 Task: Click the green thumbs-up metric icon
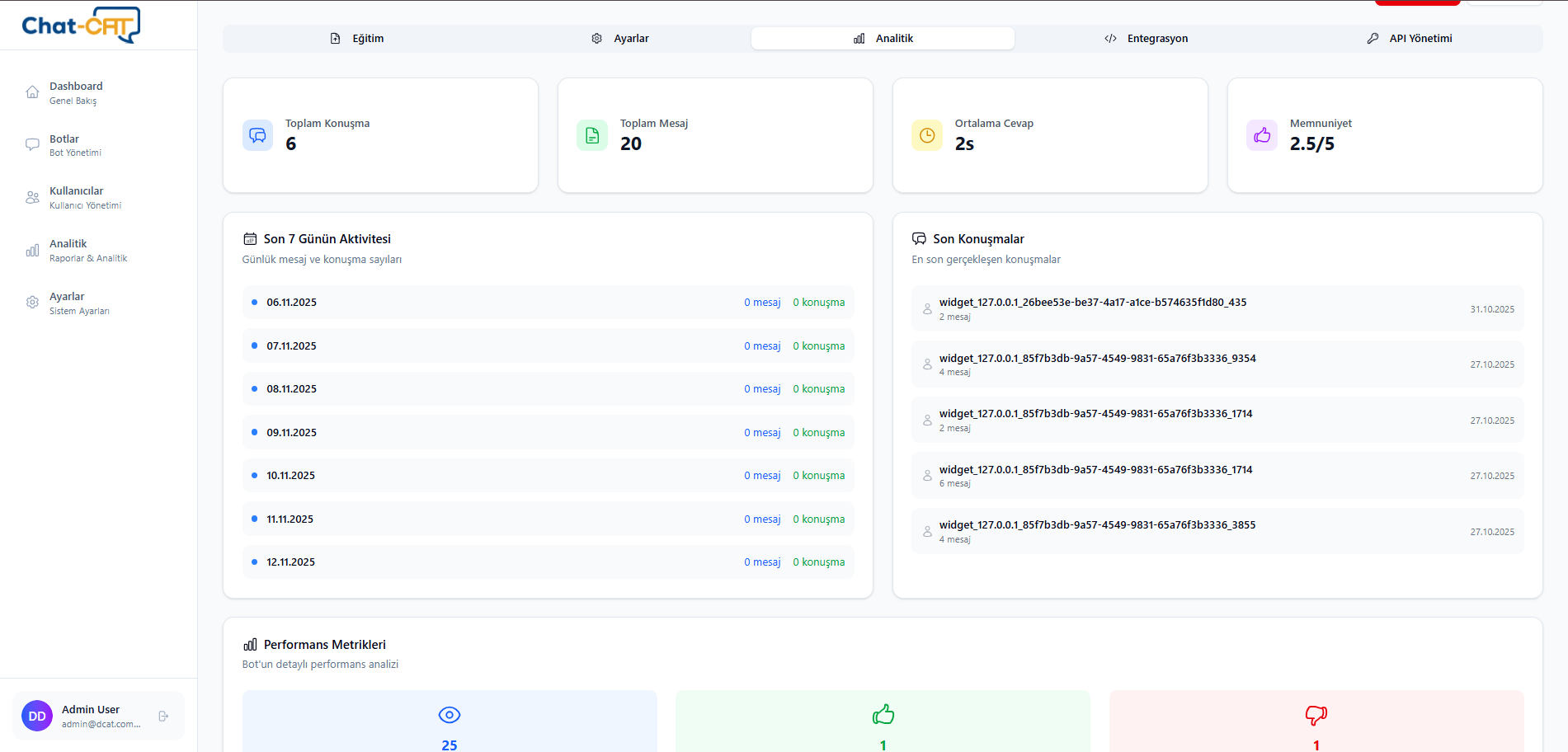tap(883, 715)
